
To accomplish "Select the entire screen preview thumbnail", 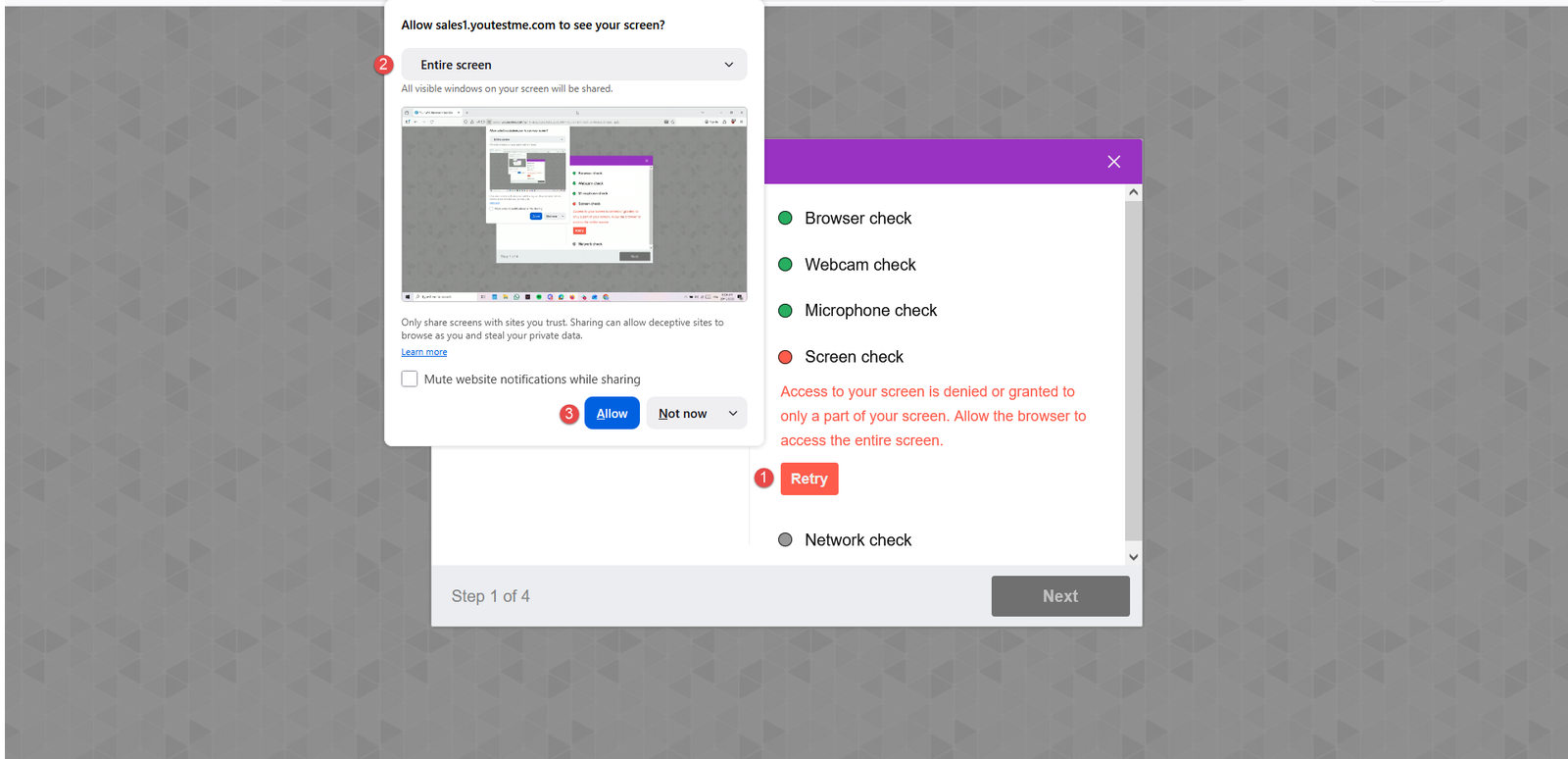I will pyautogui.click(x=574, y=204).
